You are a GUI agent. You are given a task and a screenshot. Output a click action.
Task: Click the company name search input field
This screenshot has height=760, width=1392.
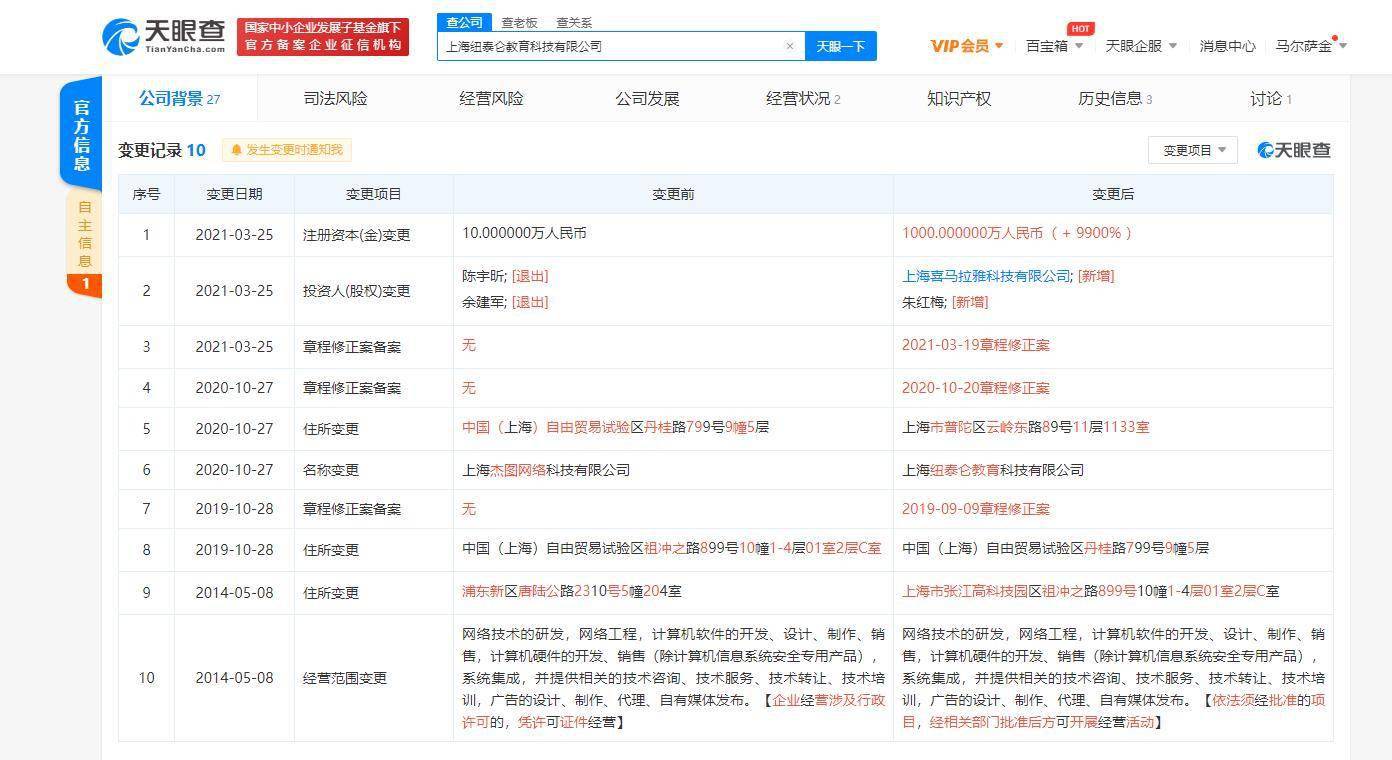(x=610, y=46)
